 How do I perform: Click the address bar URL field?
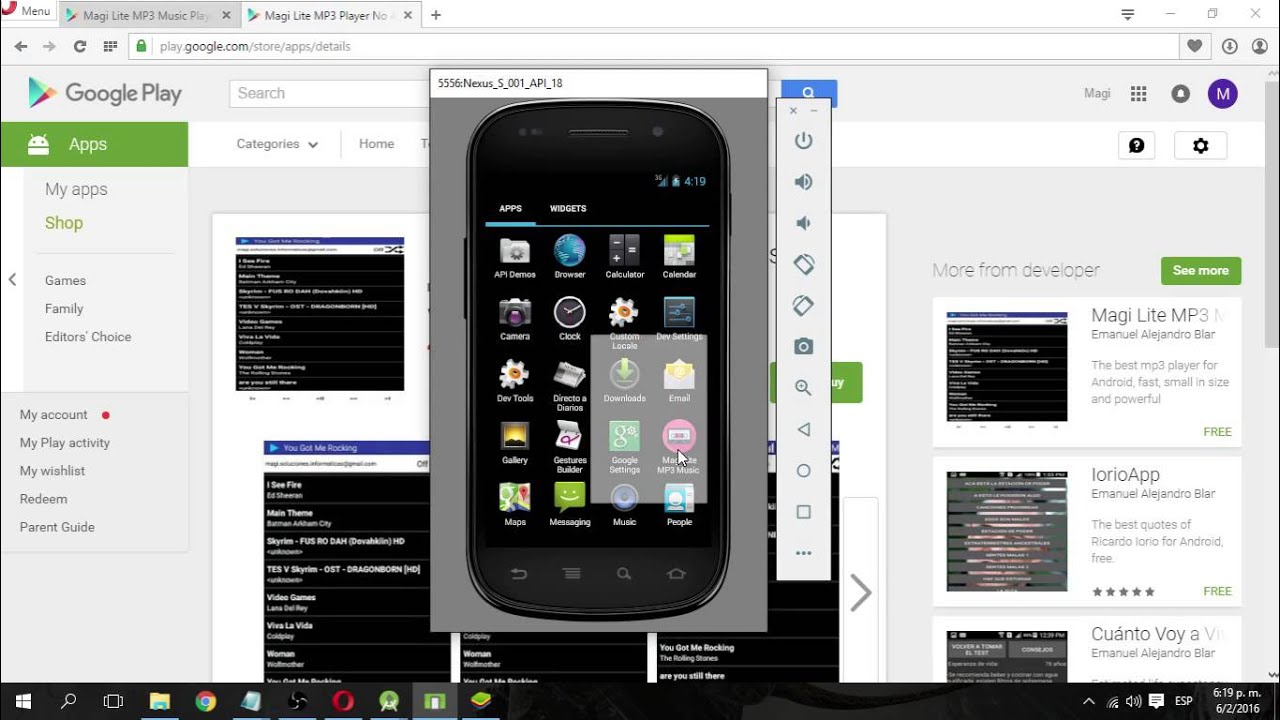point(655,46)
